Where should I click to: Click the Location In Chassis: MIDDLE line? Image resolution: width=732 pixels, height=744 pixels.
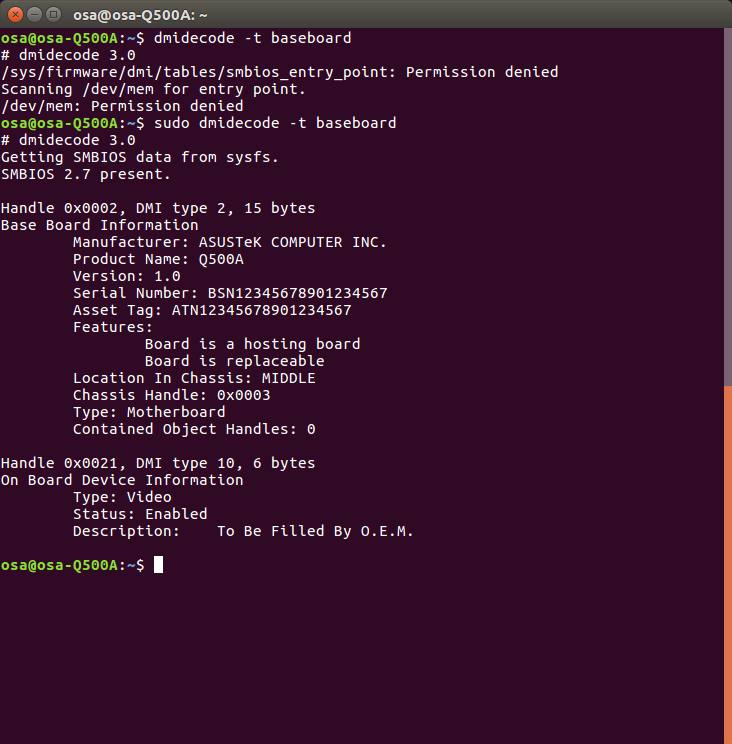point(194,378)
